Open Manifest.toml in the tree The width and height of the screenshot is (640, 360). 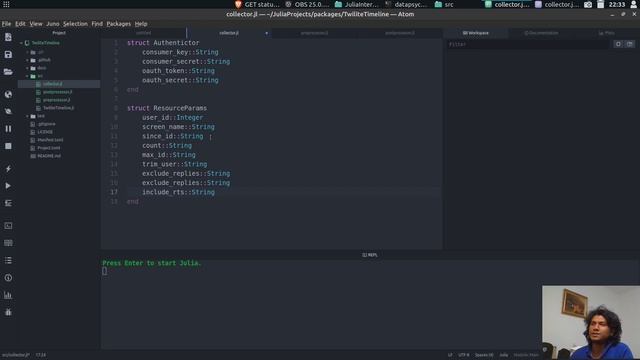(x=50, y=140)
